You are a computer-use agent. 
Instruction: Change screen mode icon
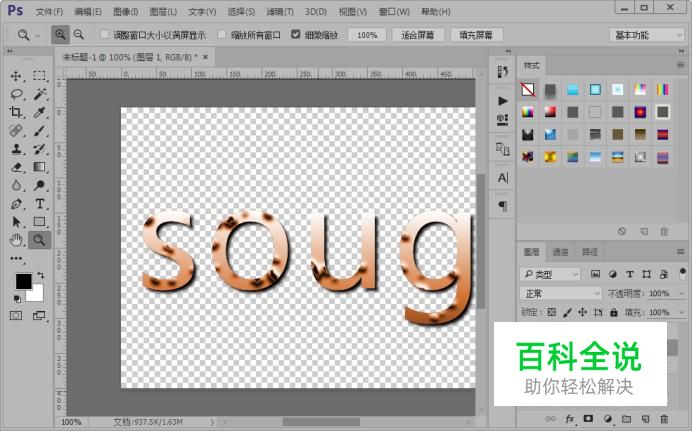point(39,316)
